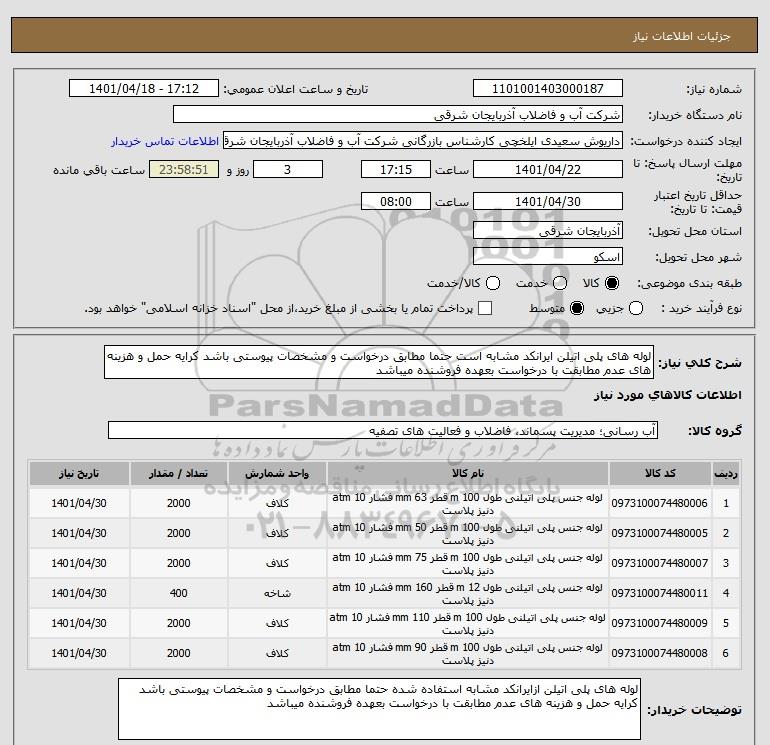Viewport: 770px width, 745px height.
Task: Click the ردیف column header
Action: click(726, 473)
